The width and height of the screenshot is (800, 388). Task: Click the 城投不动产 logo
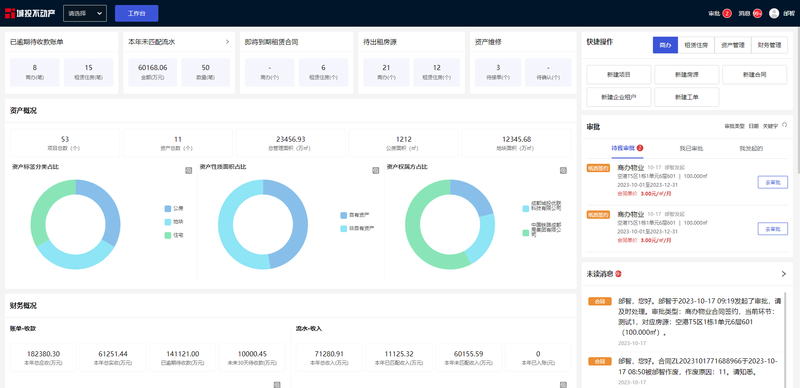[x=30, y=13]
